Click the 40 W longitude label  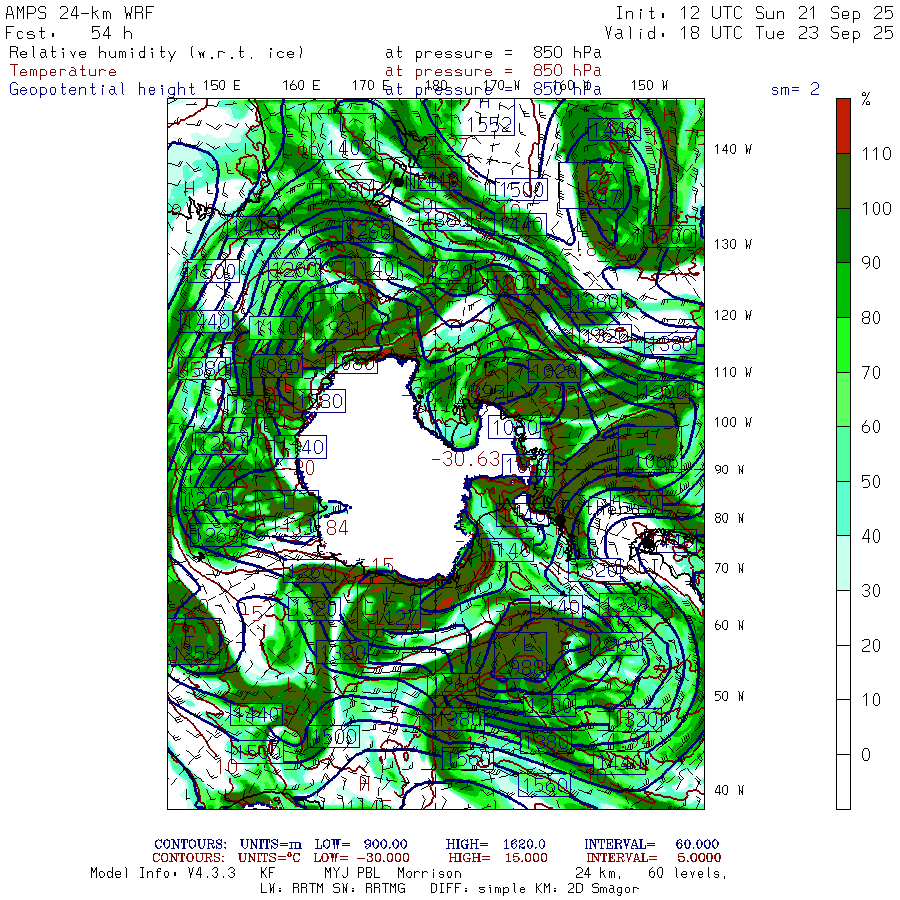[727, 790]
